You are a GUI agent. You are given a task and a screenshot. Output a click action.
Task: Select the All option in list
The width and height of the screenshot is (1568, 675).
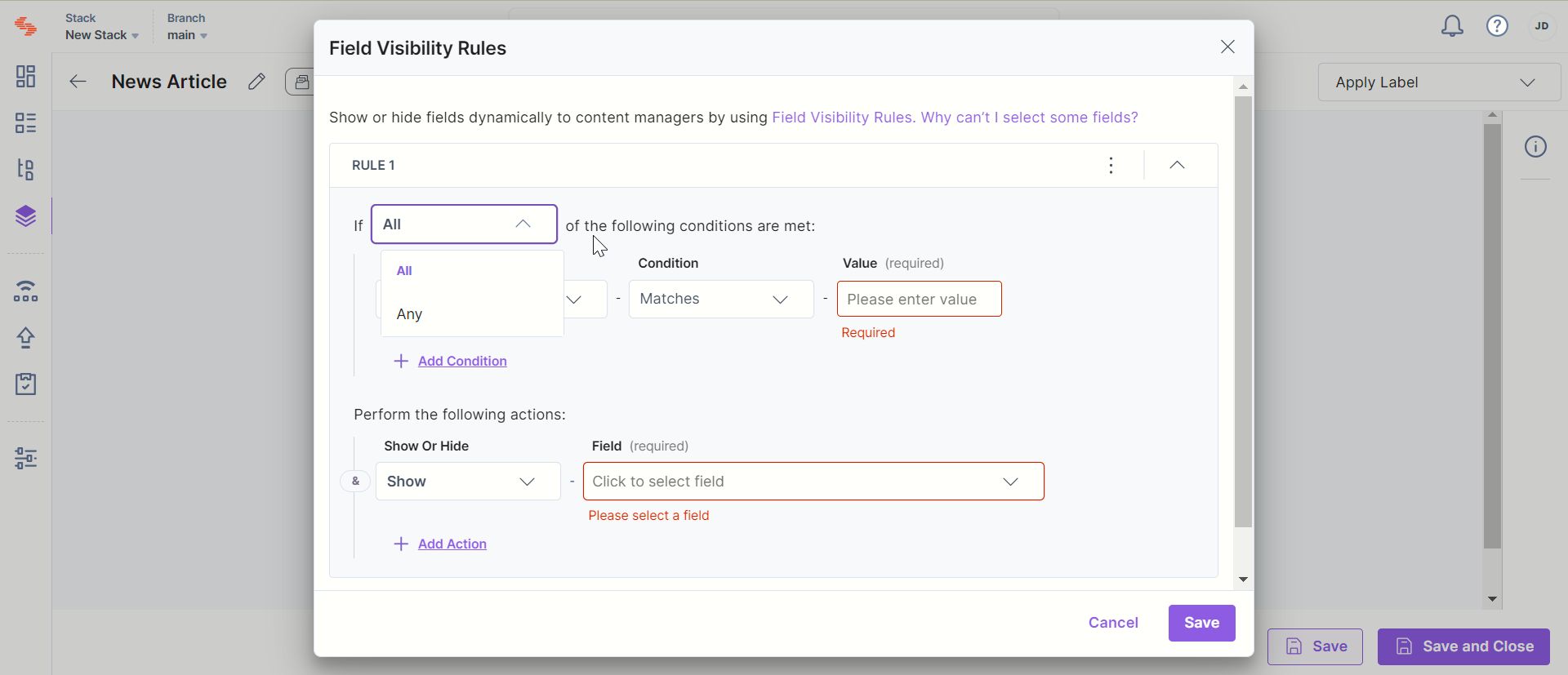coord(472,271)
